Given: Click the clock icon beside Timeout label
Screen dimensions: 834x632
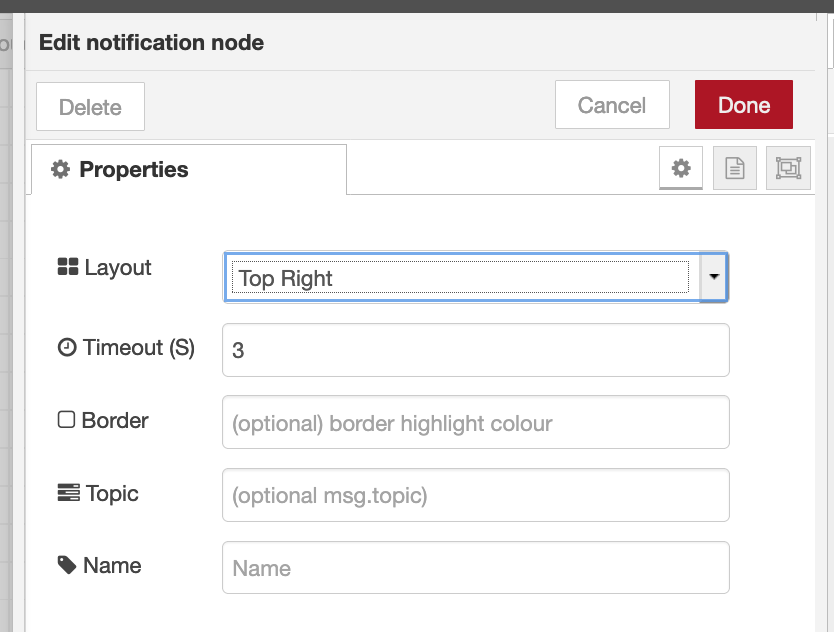Looking at the screenshot, I should coord(67,348).
